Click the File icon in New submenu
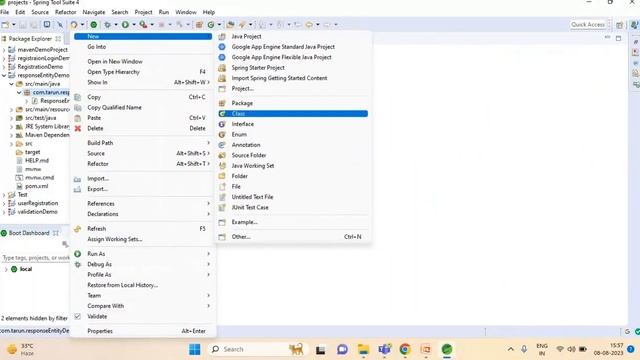This screenshot has width=640, height=360. coord(222,187)
